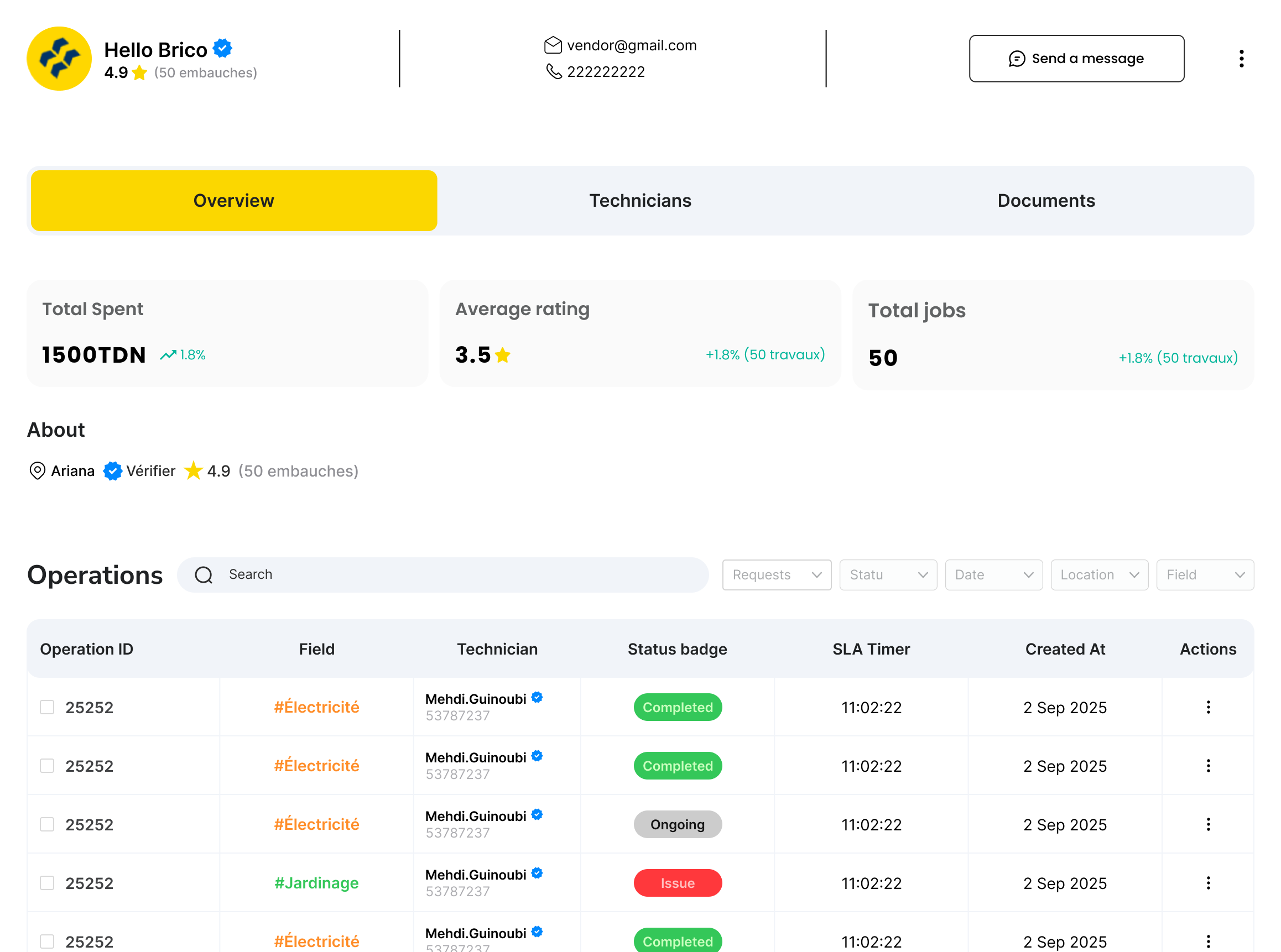This screenshot has height=952, width=1281.
Task: Click the Ariana location pin icon
Action: coord(37,471)
